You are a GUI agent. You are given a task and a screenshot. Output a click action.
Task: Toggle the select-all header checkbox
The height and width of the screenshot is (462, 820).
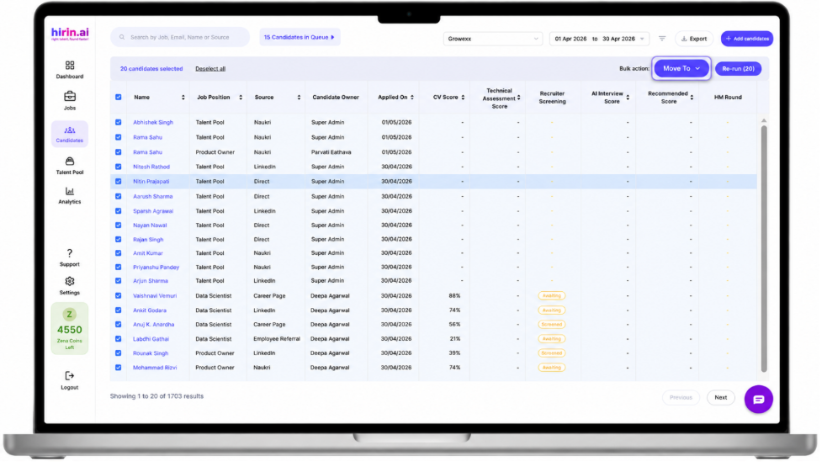118,97
